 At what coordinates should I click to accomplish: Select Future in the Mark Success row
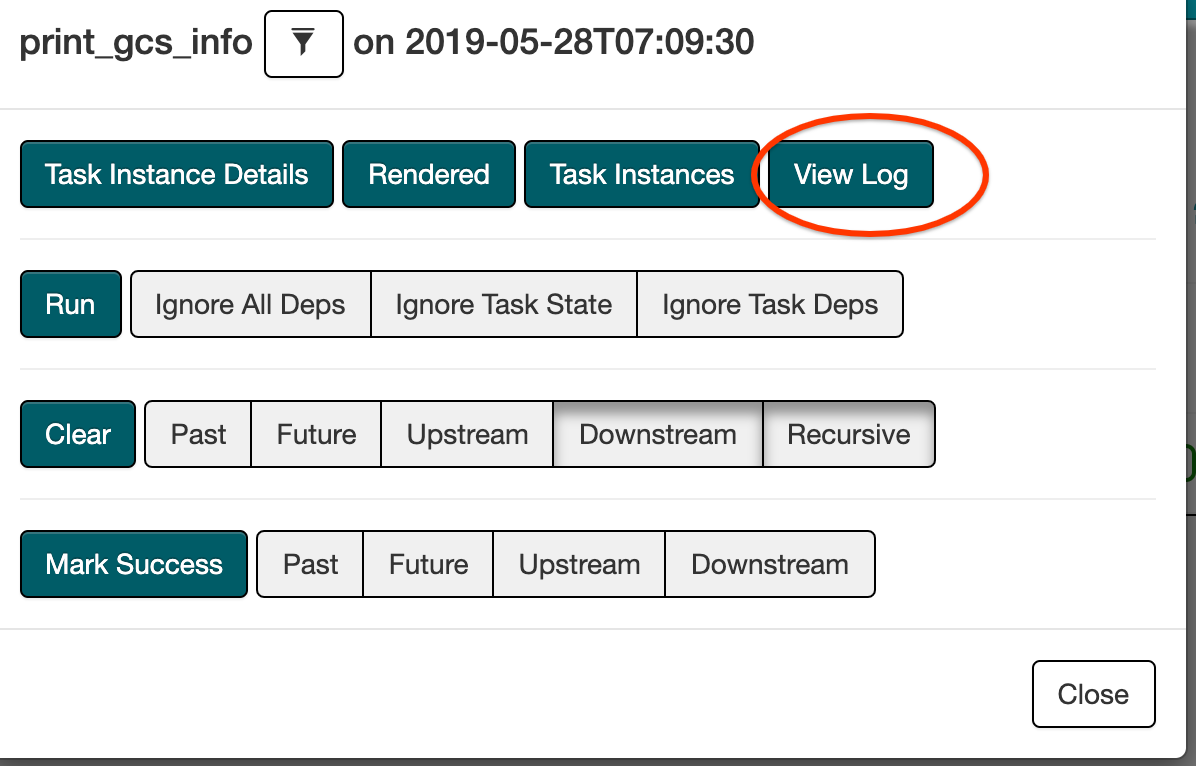[428, 564]
